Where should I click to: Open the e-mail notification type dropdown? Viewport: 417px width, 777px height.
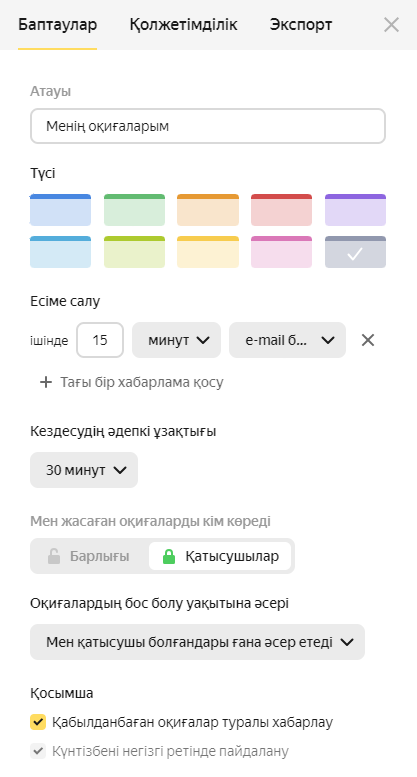coord(287,340)
